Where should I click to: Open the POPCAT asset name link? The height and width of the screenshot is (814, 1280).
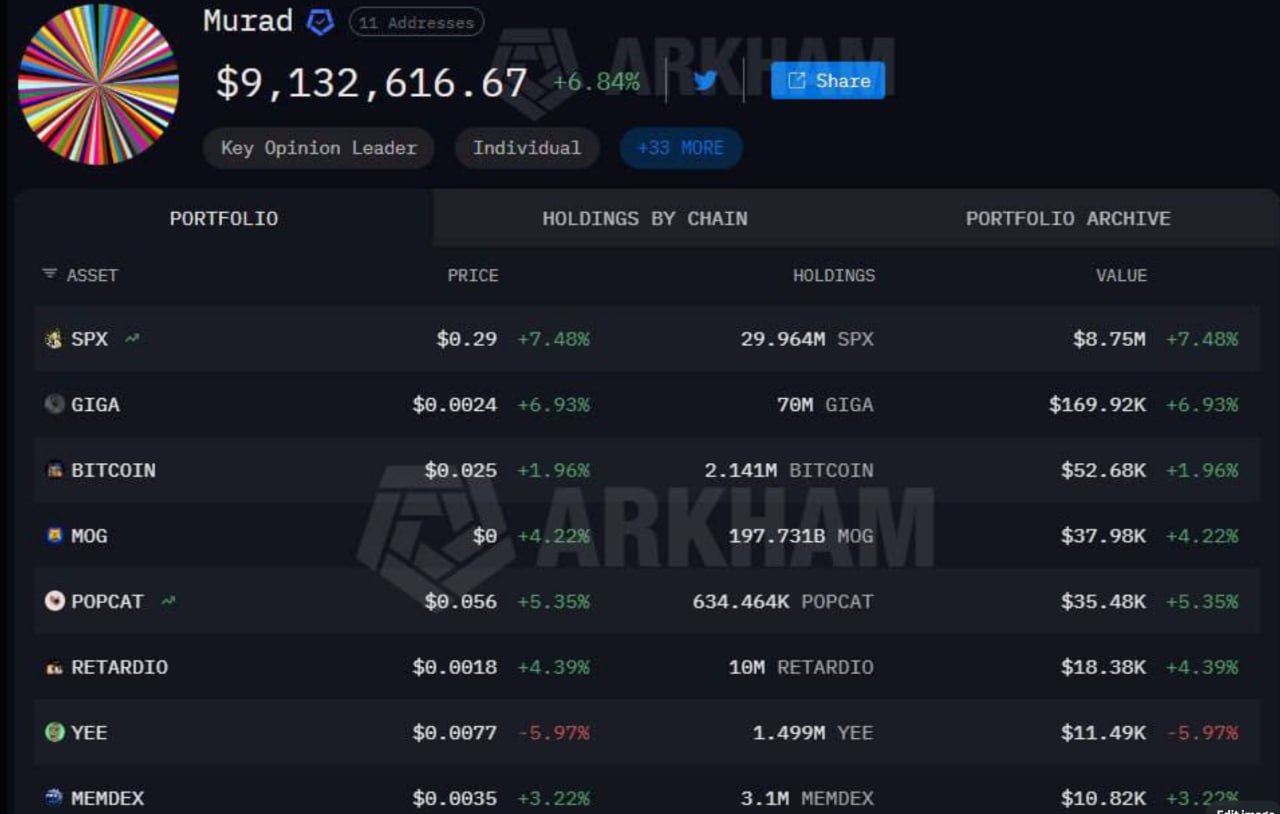tap(107, 601)
